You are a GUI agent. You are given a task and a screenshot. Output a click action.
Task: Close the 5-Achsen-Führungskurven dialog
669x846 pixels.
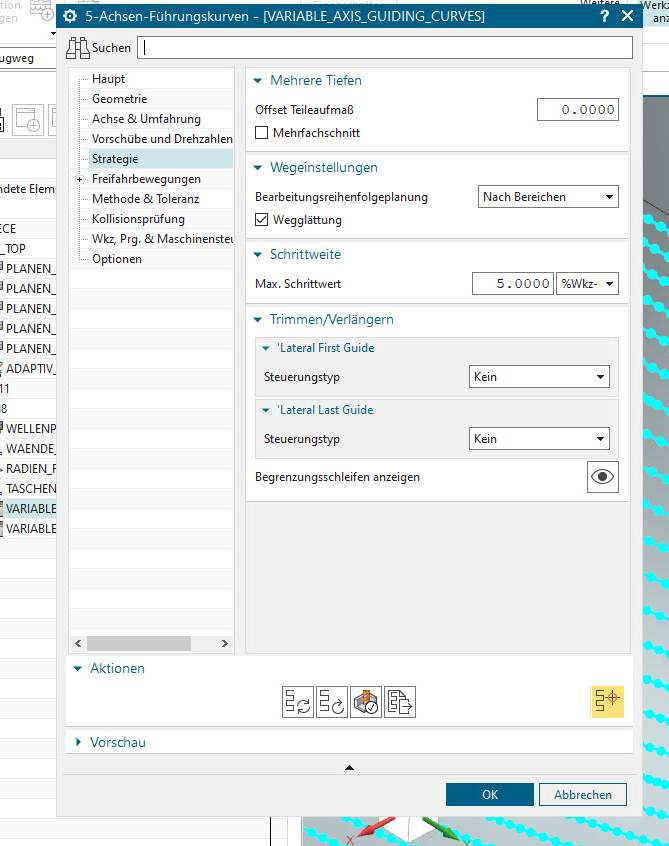(x=627, y=16)
